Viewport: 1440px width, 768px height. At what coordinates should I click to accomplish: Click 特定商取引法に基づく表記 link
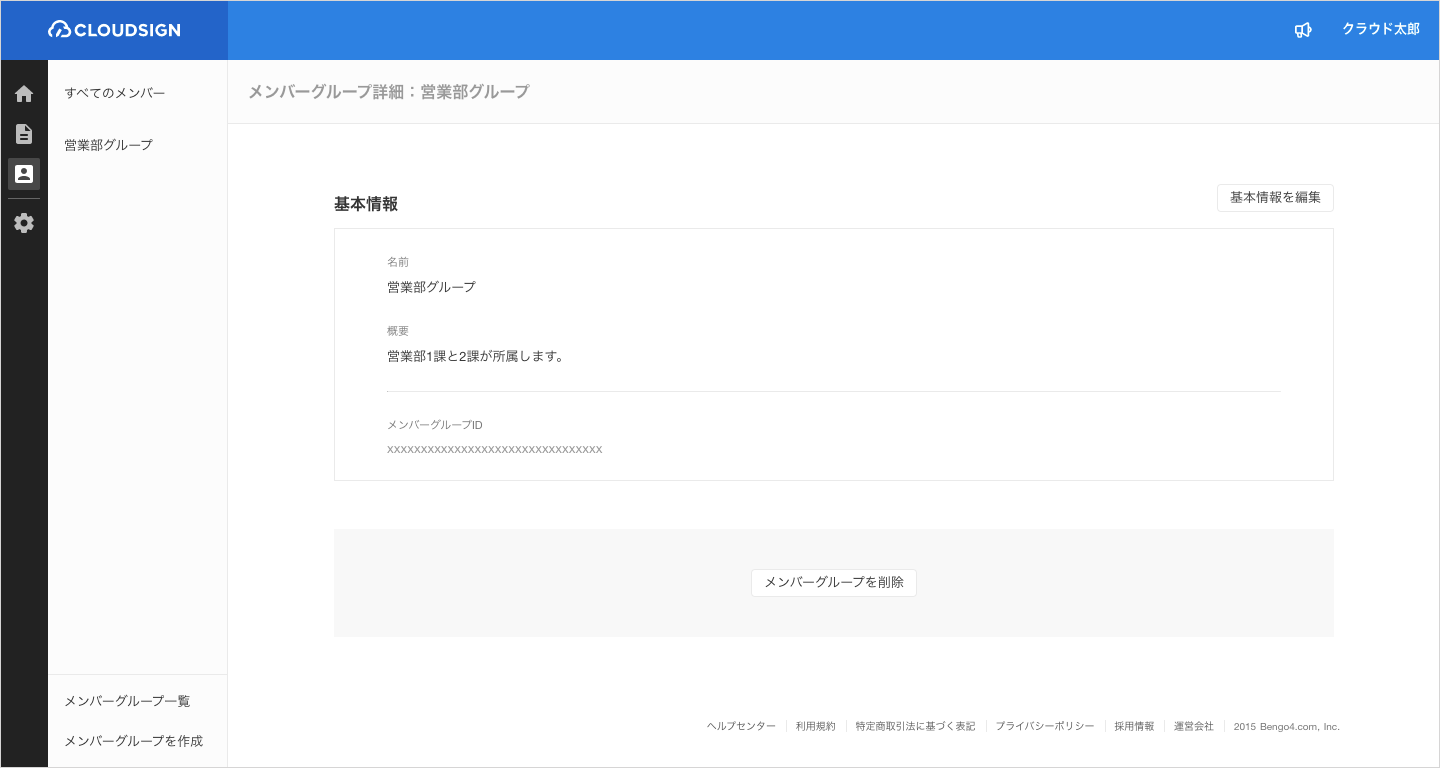915,726
